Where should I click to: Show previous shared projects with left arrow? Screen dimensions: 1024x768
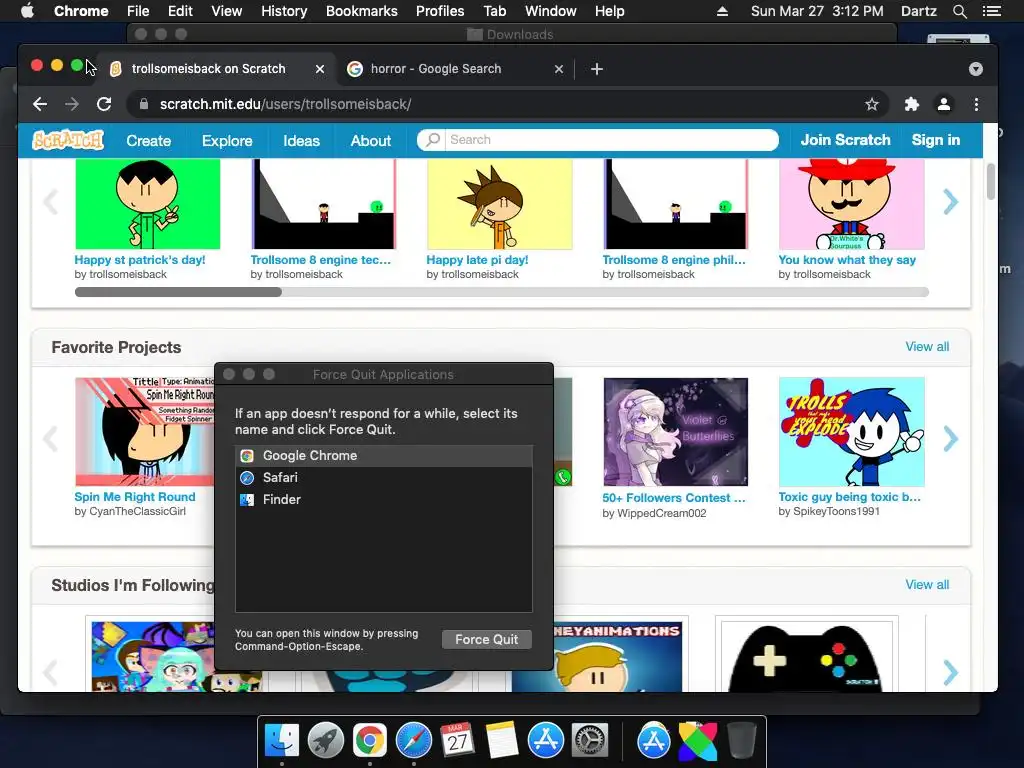50,202
